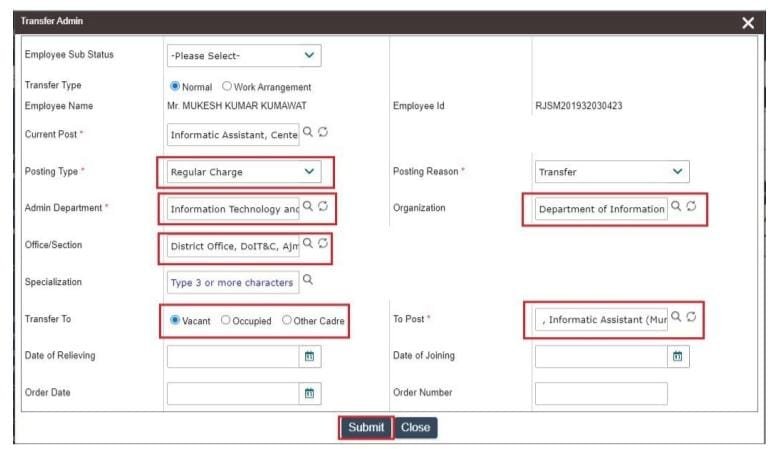
Task: Open the Employee Sub Status dropdown
Action: click(244, 55)
